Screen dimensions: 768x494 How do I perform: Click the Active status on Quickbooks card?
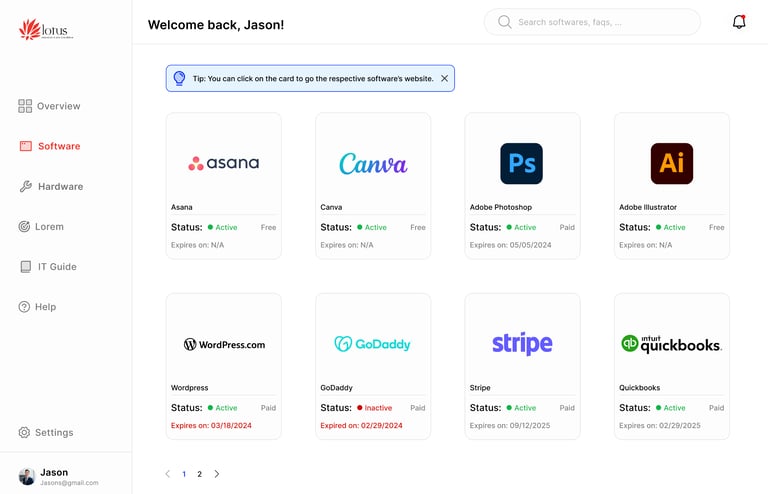tap(671, 408)
